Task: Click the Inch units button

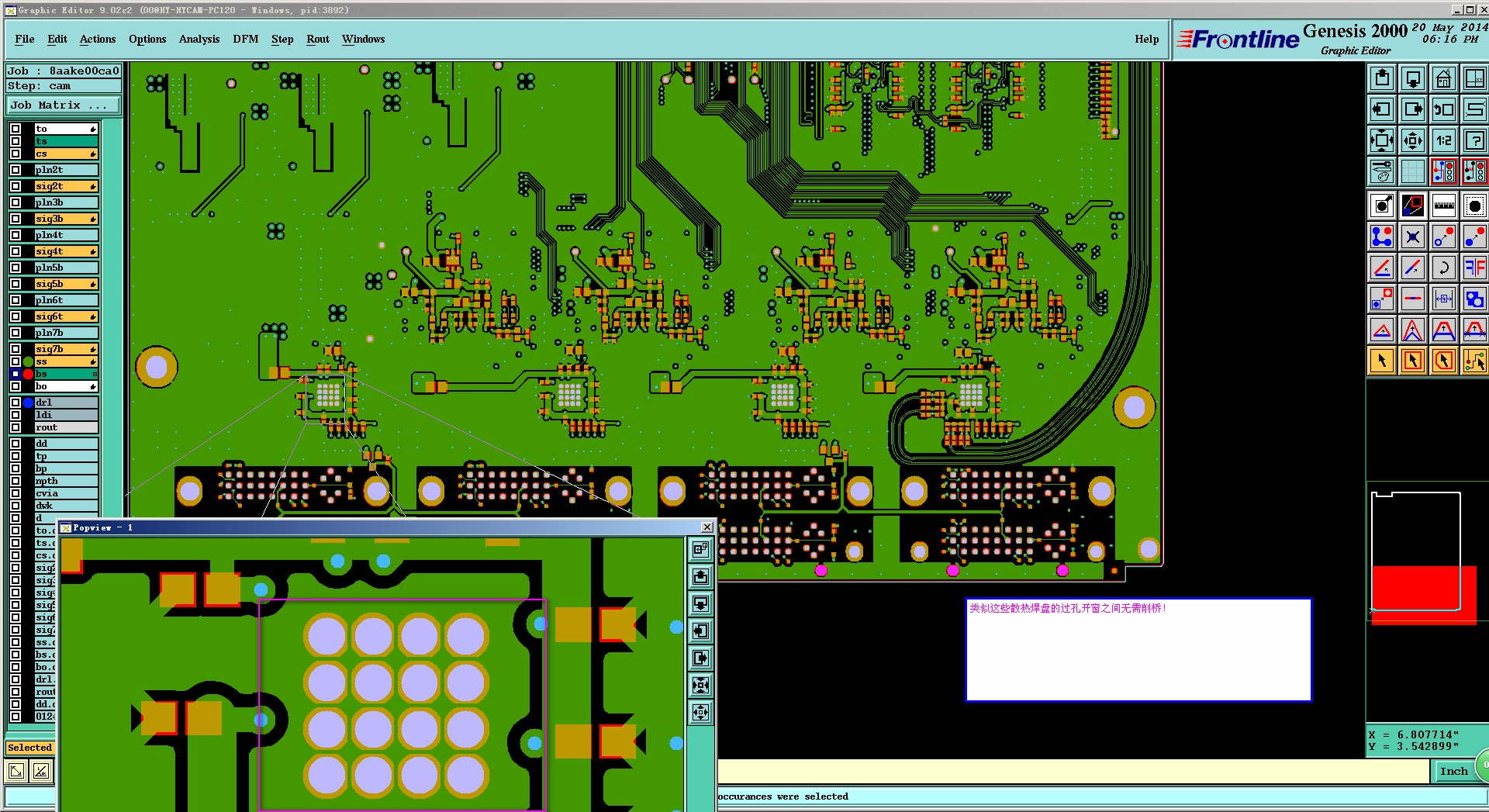Action: click(1454, 771)
